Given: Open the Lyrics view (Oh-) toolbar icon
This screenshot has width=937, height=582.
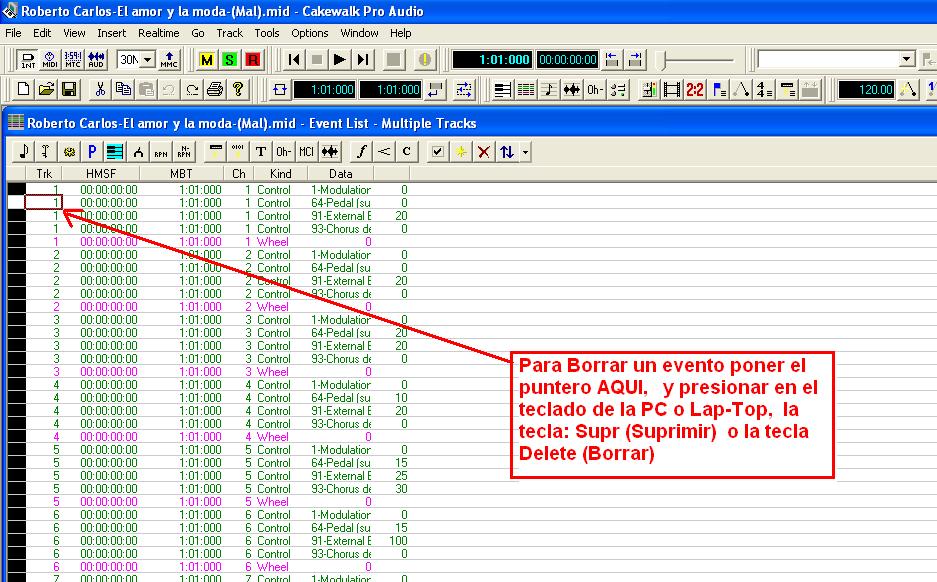Looking at the screenshot, I should [x=595, y=90].
